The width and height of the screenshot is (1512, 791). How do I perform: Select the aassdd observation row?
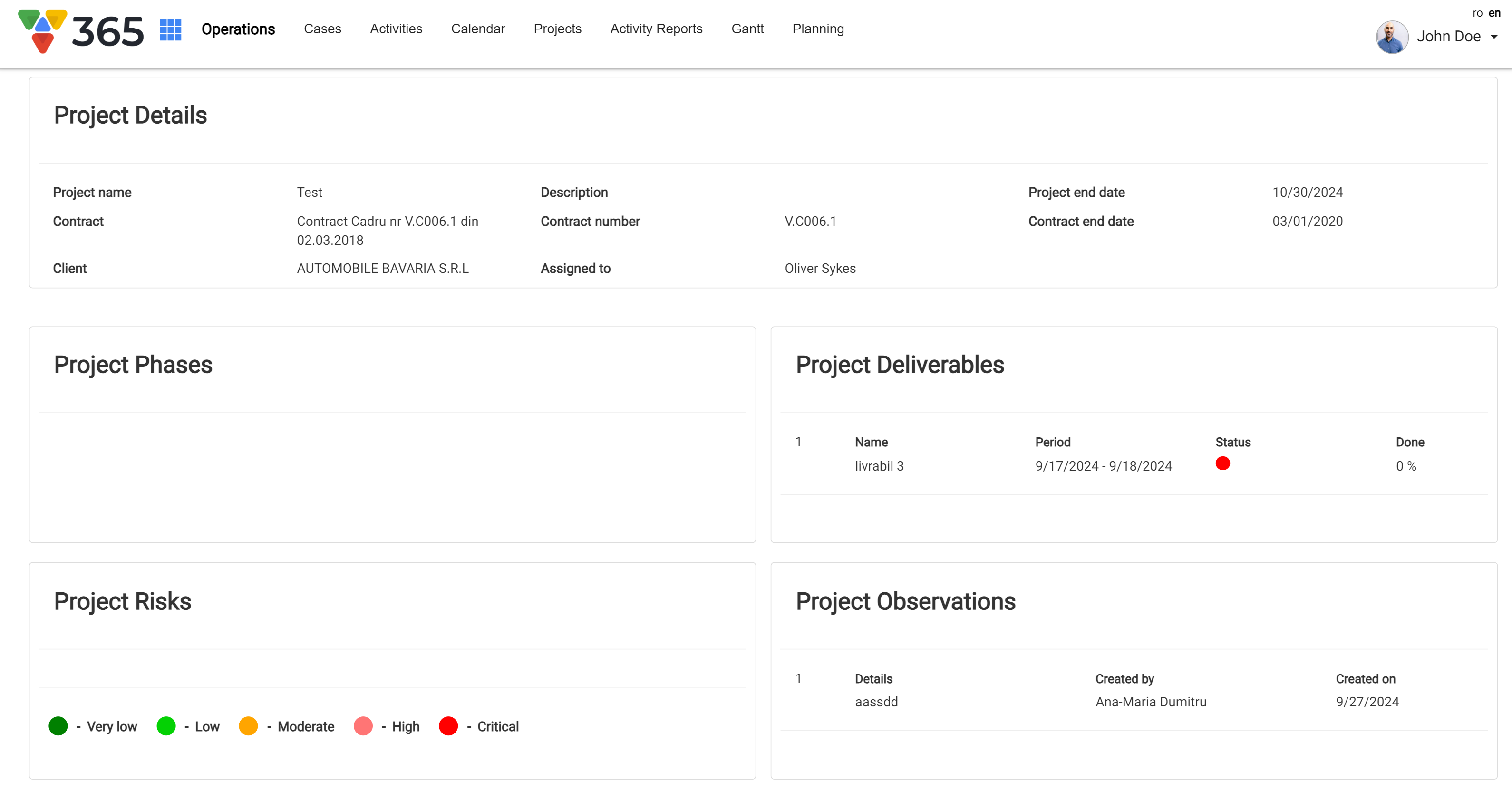coord(876,702)
